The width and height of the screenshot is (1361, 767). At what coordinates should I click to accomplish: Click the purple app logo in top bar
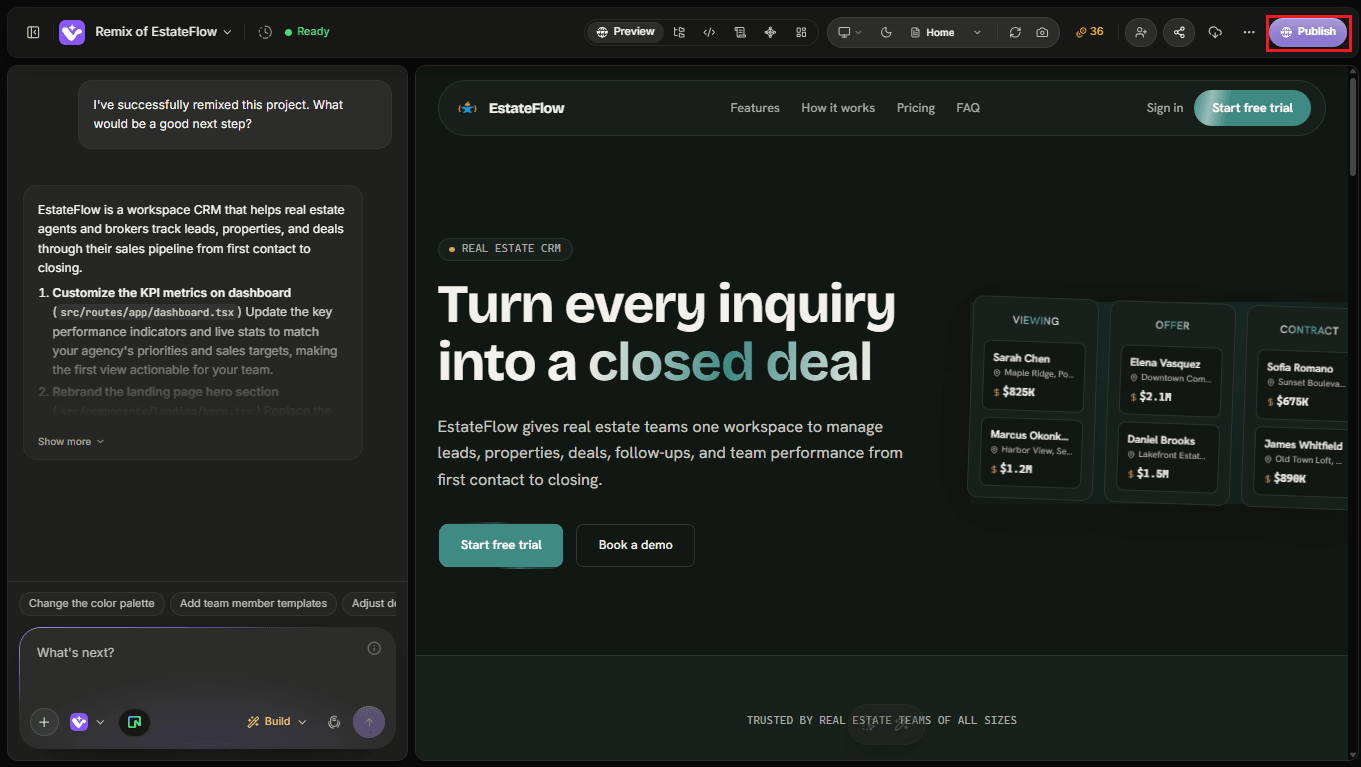(72, 32)
